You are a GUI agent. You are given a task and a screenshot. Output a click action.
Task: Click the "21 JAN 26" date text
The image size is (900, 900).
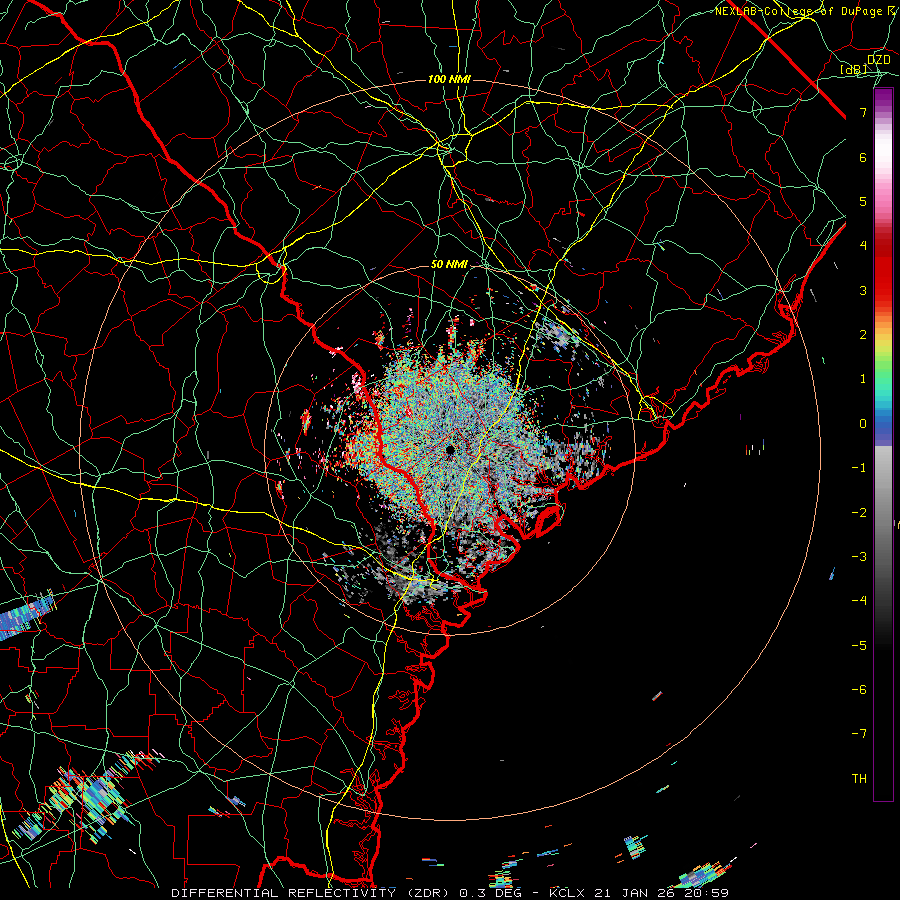pyautogui.click(x=634, y=893)
